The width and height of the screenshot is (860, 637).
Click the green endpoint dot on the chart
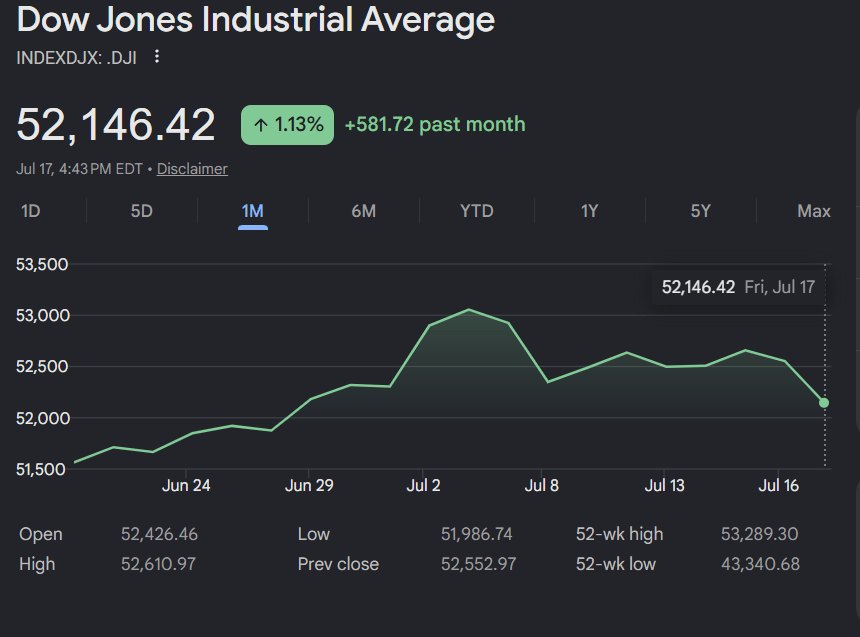coord(824,403)
